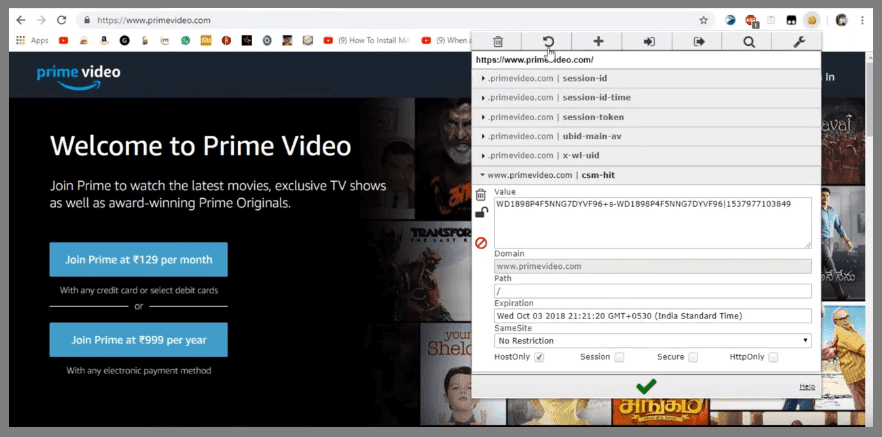Click Join Prime at ₹999 per year
Image resolution: width=882 pixels, height=437 pixels.
(x=138, y=340)
